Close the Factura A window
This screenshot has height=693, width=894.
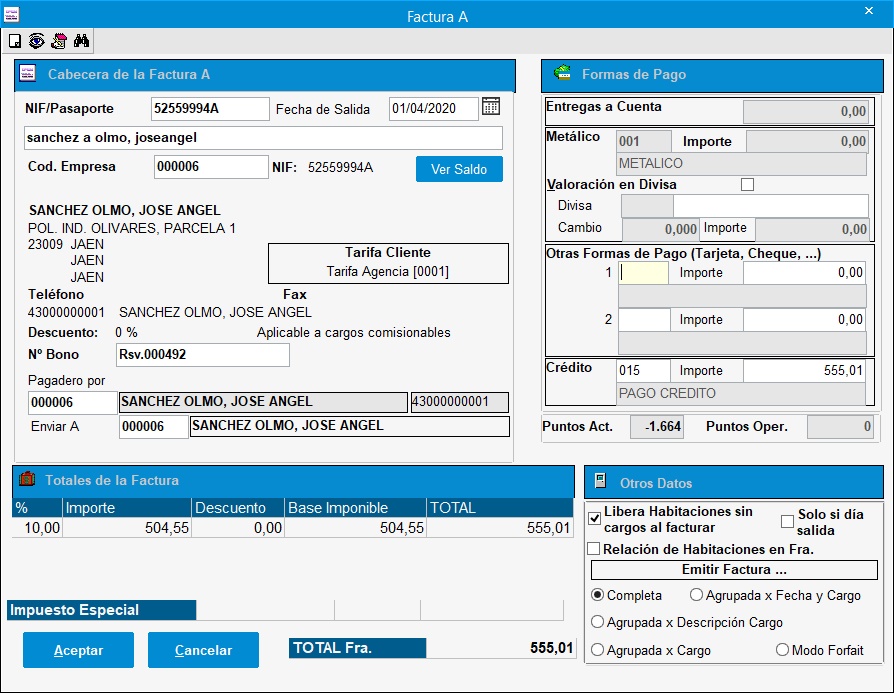[x=869, y=11]
